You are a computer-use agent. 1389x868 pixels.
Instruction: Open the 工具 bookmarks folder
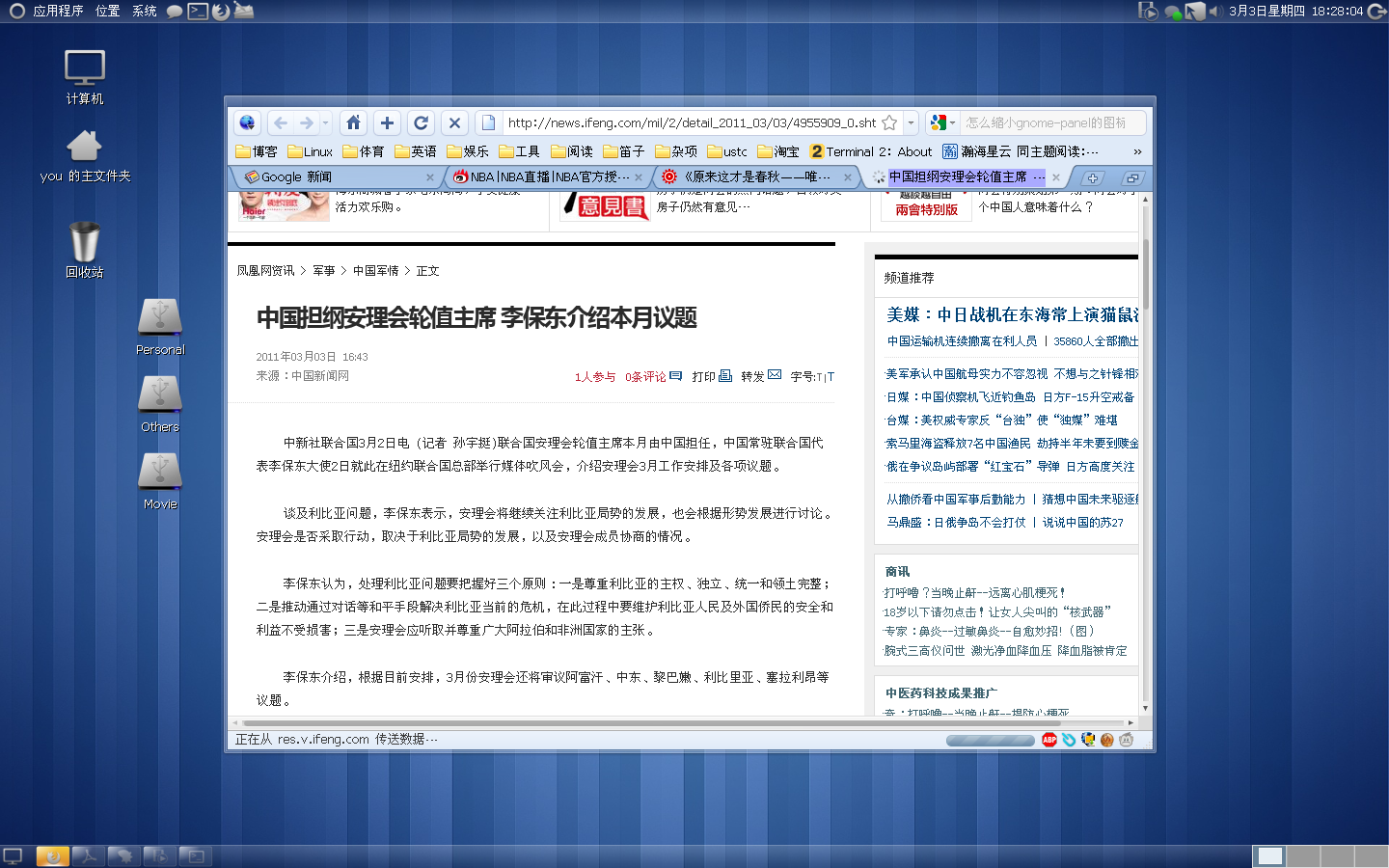[519, 151]
